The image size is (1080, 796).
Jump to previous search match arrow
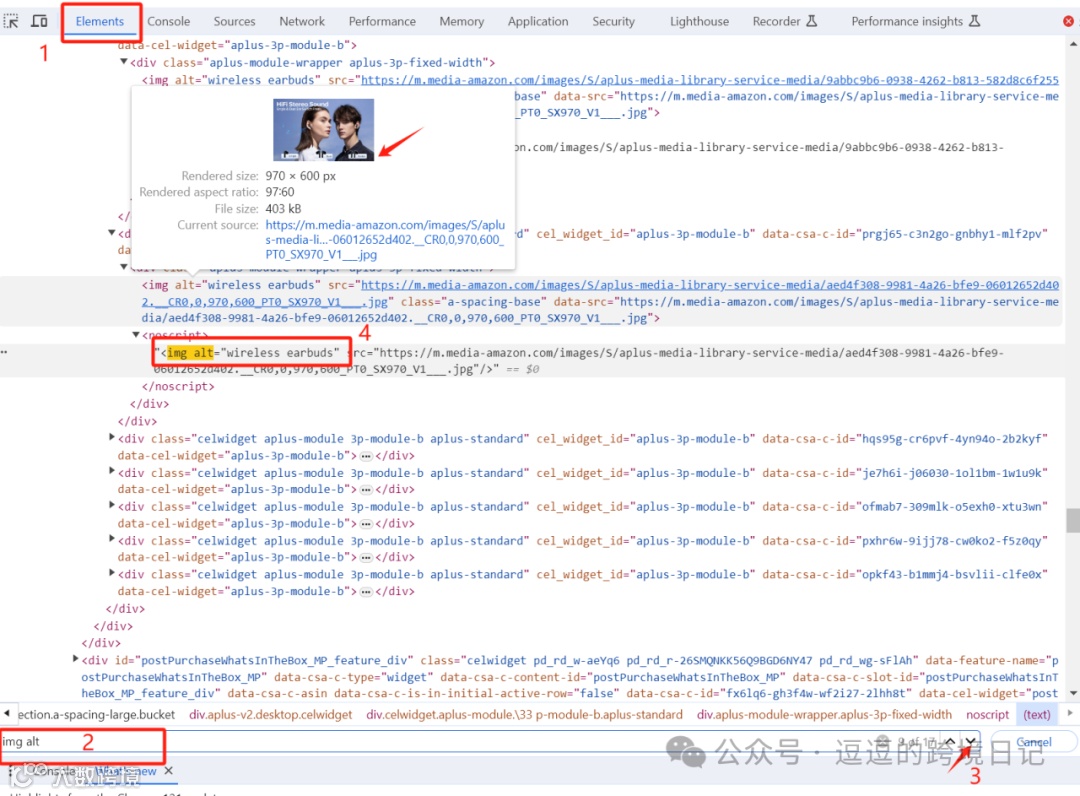tap(950, 742)
